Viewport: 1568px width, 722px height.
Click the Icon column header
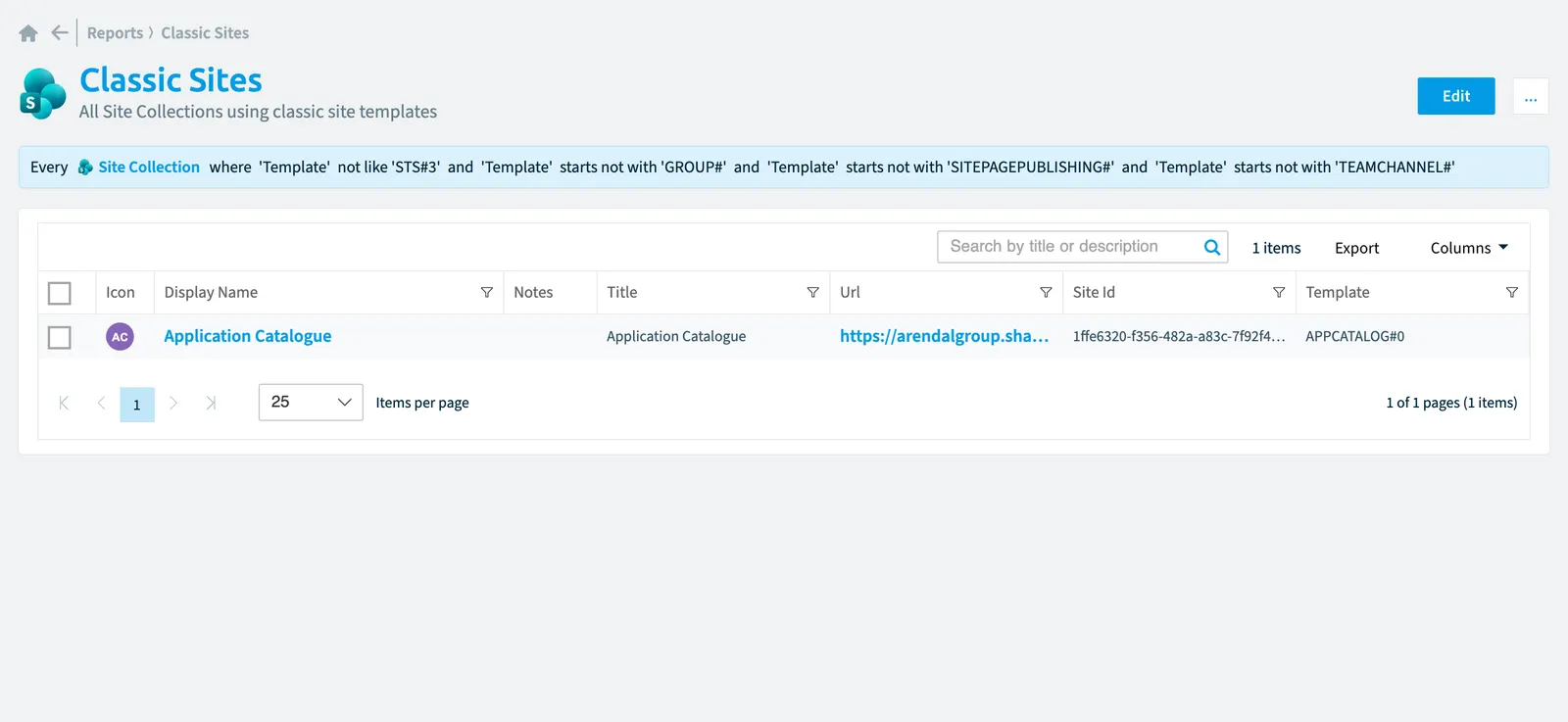121,292
